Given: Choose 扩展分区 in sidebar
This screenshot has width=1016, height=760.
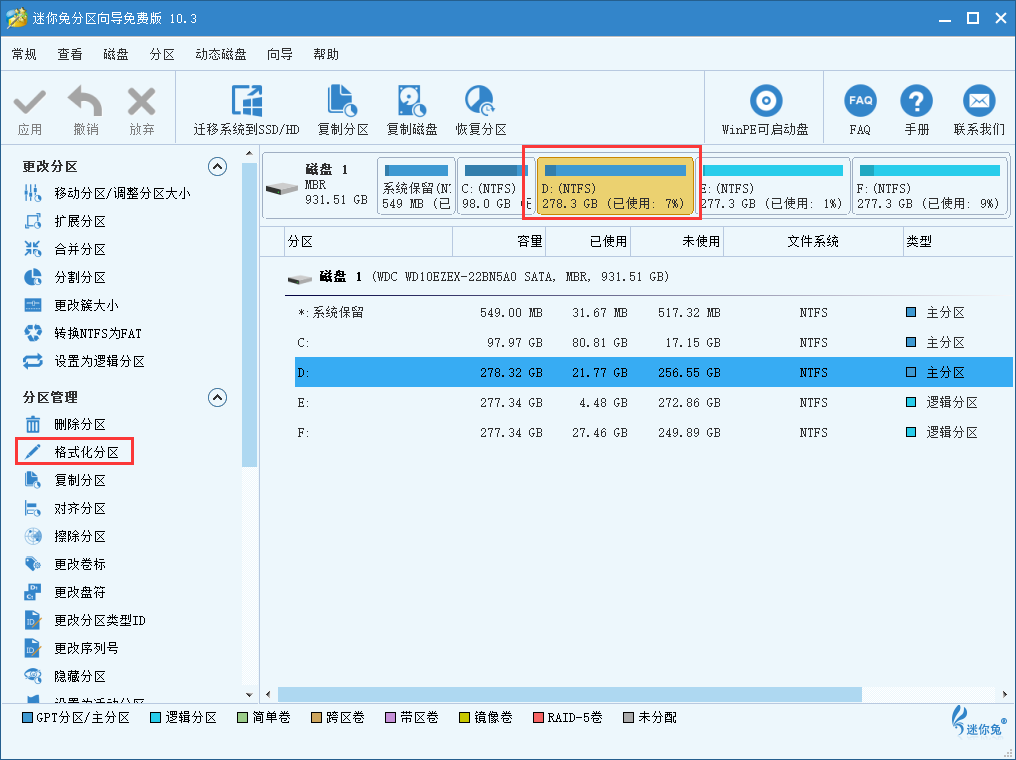Looking at the screenshot, I should coord(65,221).
